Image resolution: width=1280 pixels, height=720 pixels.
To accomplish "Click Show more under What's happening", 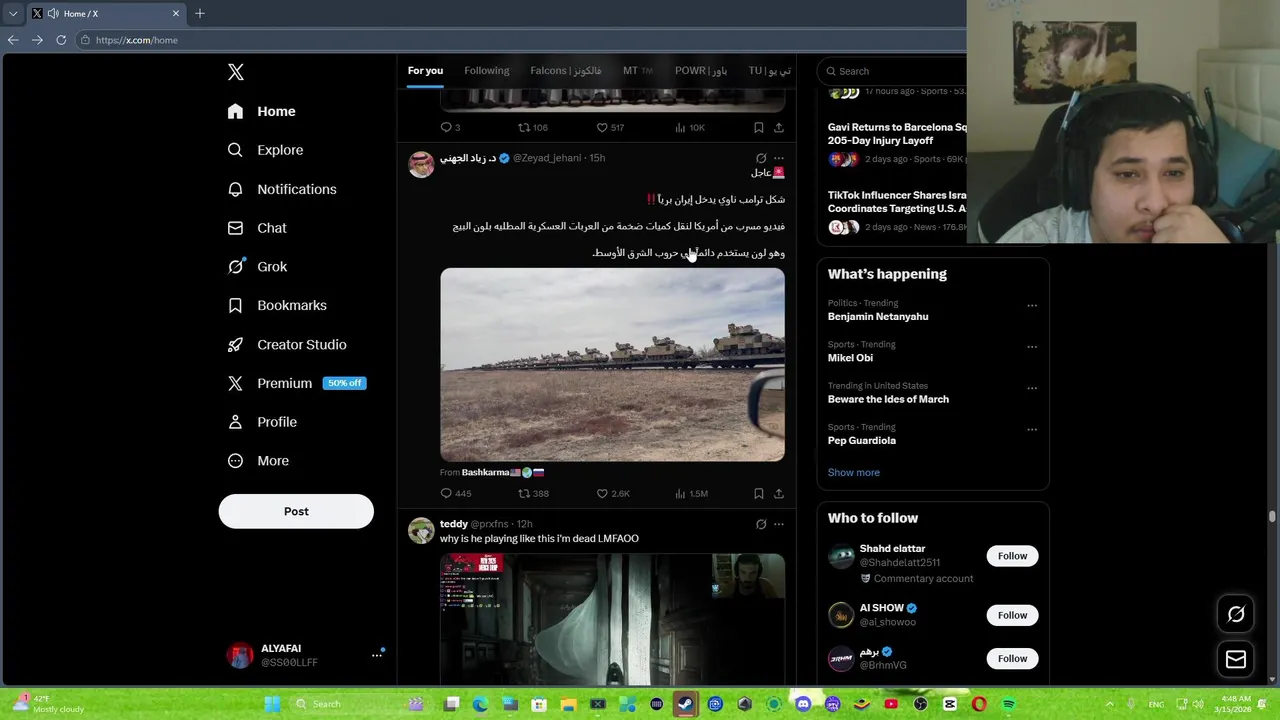I will (x=854, y=472).
